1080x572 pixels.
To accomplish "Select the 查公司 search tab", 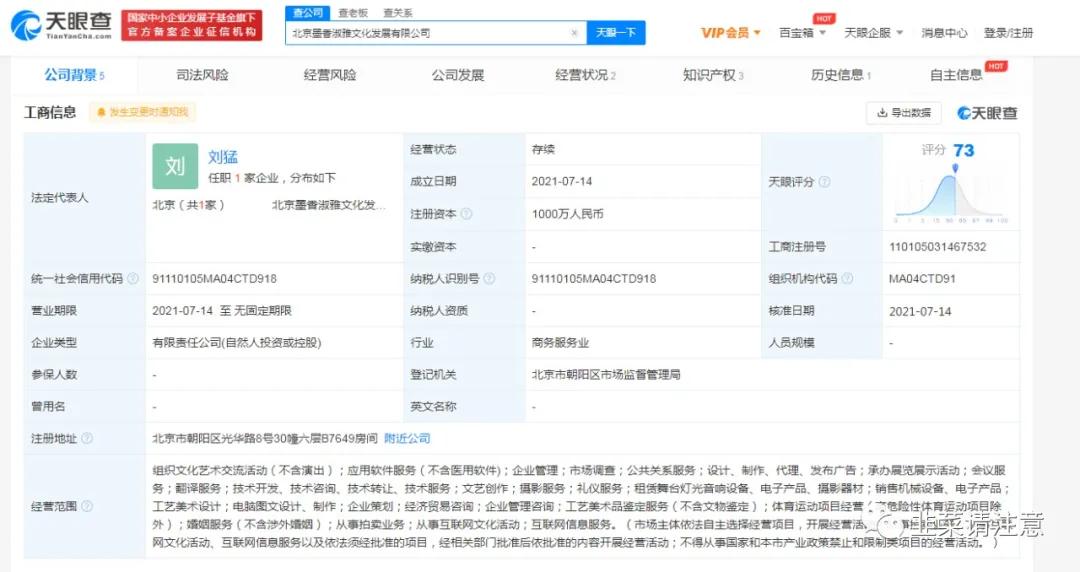I will click(307, 12).
